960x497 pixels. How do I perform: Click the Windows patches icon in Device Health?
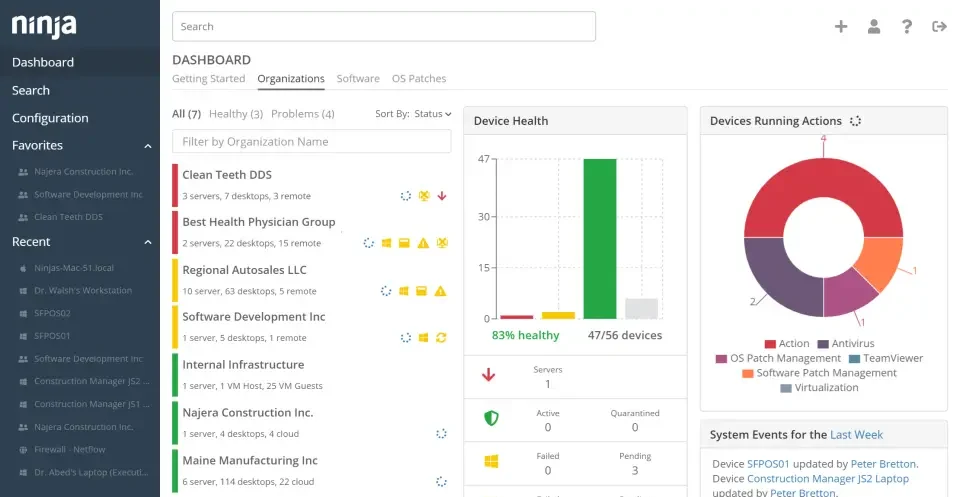(x=491, y=462)
